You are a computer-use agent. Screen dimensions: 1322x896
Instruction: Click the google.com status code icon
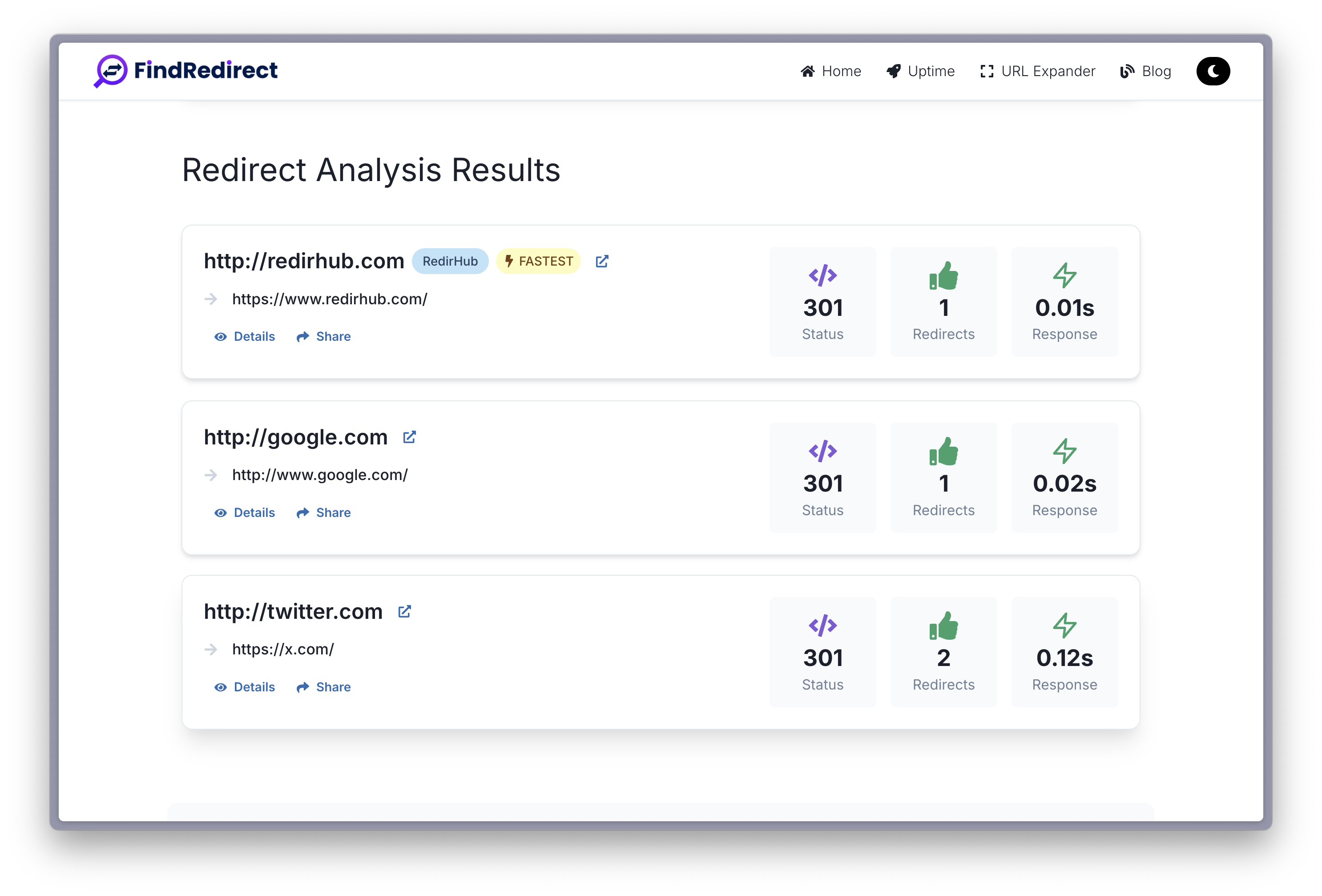pyautogui.click(x=822, y=451)
